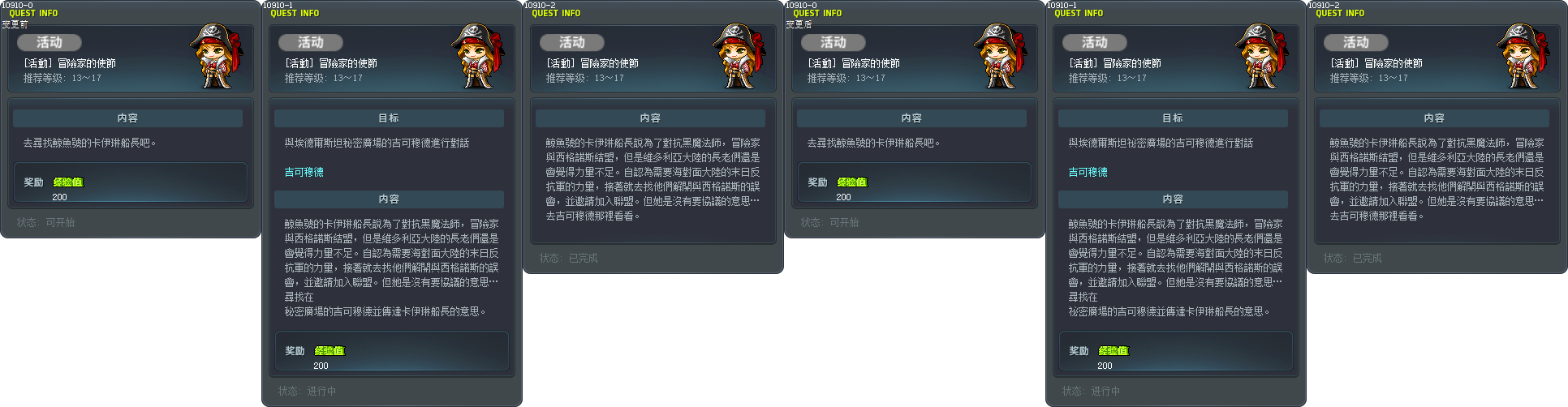Select the 活动 badge in the 变更前 panel
The image size is (1568, 407).
pyautogui.click(x=49, y=42)
